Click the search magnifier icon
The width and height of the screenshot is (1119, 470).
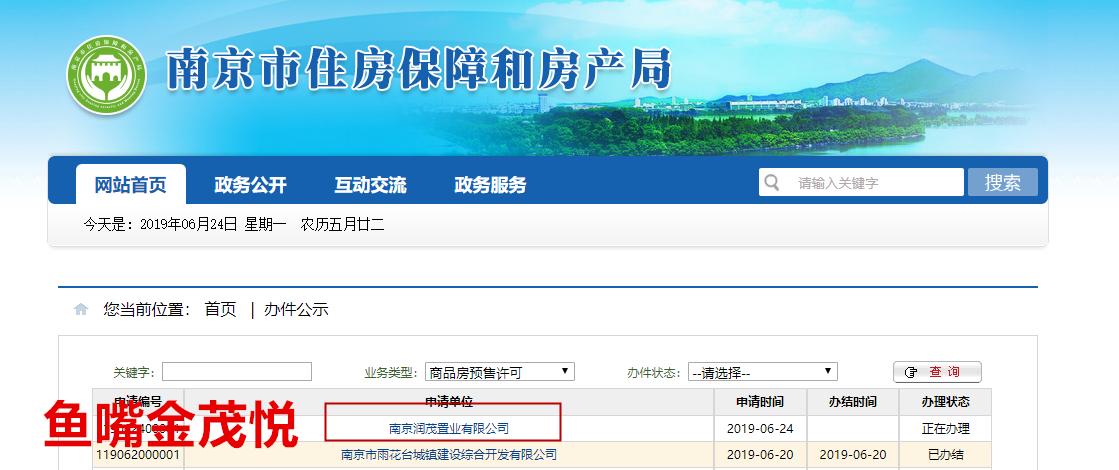pos(771,183)
